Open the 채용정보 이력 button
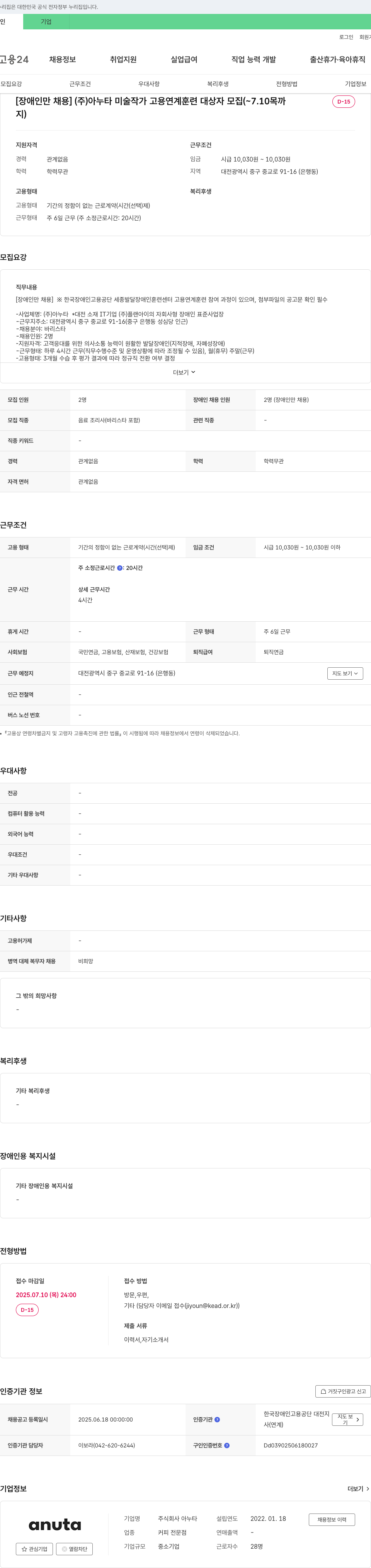Viewport: 371px width, 1568px height. pyautogui.click(x=332, y=1519)
